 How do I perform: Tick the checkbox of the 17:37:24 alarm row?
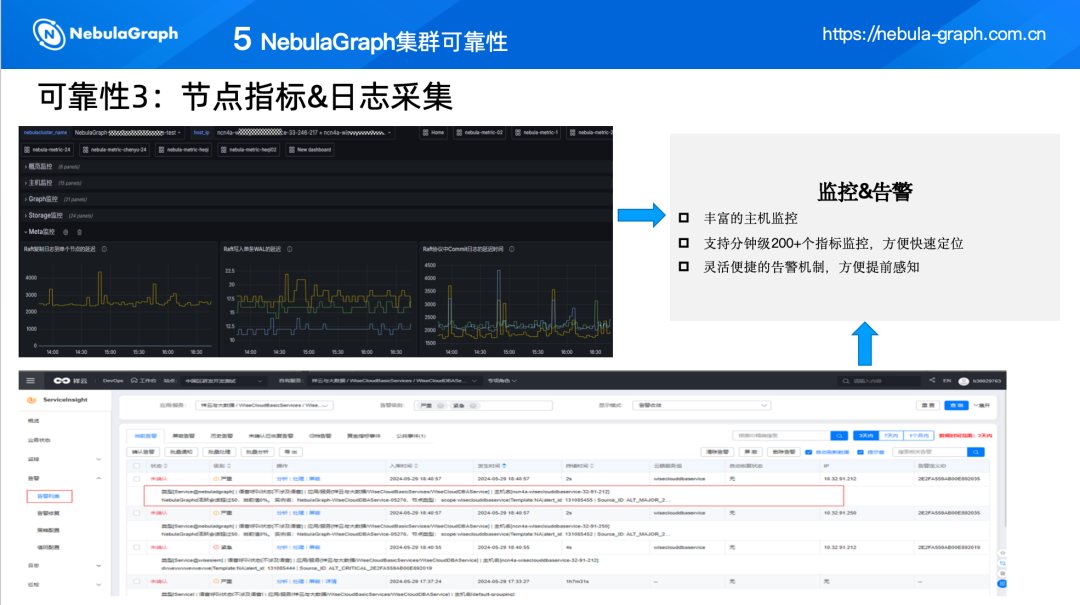136,582
